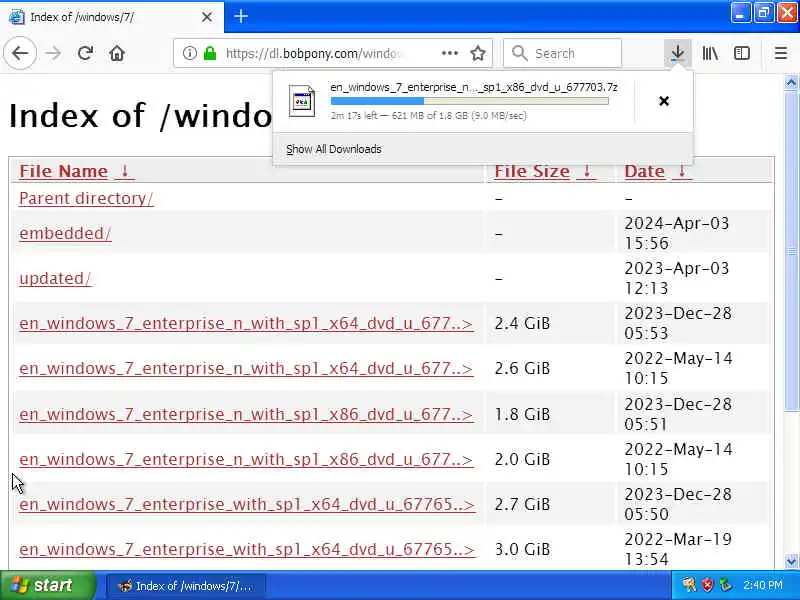Viewport: 800px width, 600px height.
Task: Download the 3.0 GiB enterprise x64 file
Action: (247, 549)
